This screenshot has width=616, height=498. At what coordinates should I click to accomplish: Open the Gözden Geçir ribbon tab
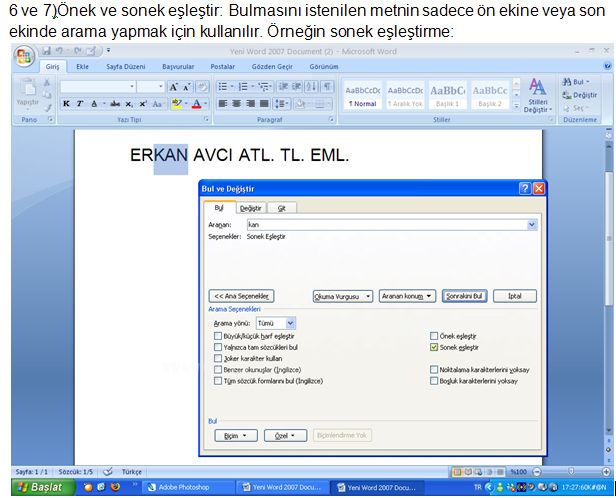pyautogui.click(x=272, y=67)
